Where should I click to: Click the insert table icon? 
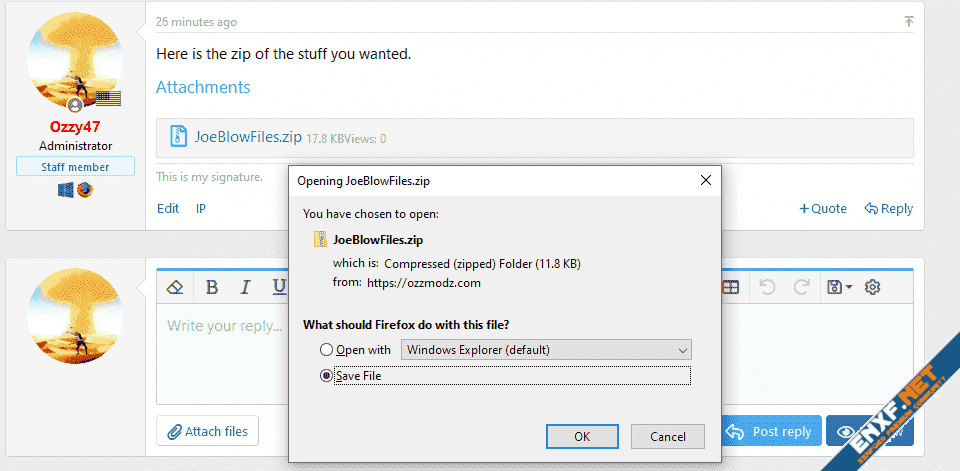731,288
